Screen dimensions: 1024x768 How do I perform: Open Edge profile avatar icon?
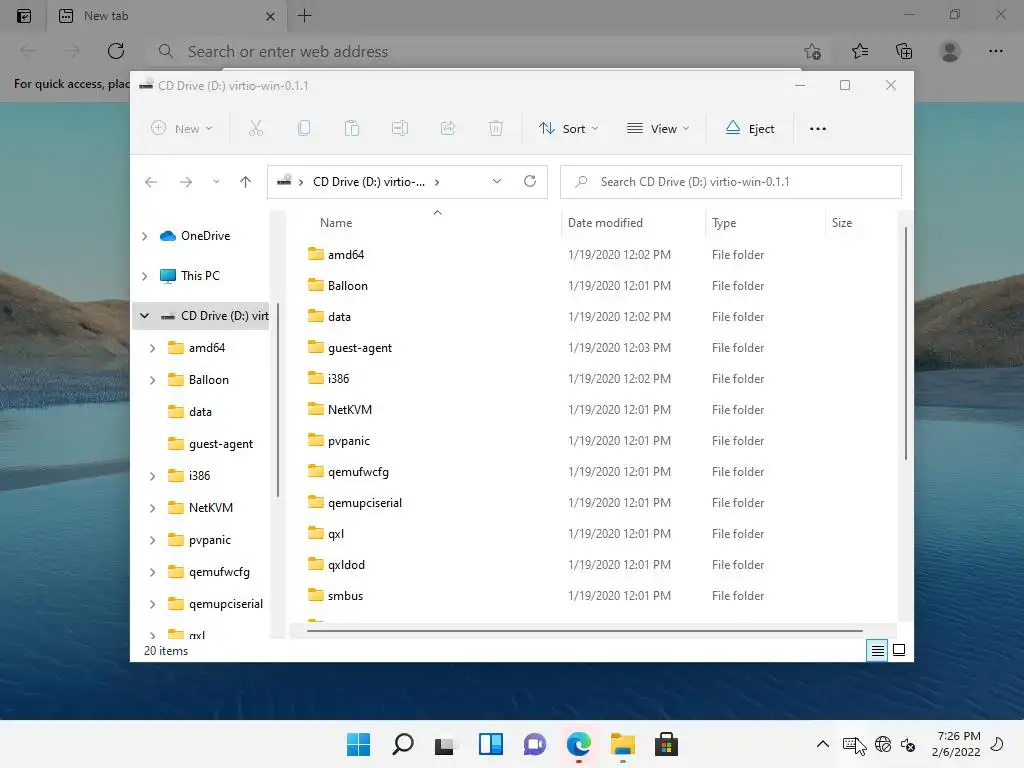click(x=950, y=51)
